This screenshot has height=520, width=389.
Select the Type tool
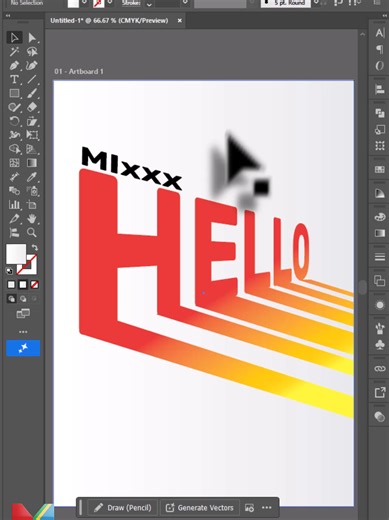point(14,79)
